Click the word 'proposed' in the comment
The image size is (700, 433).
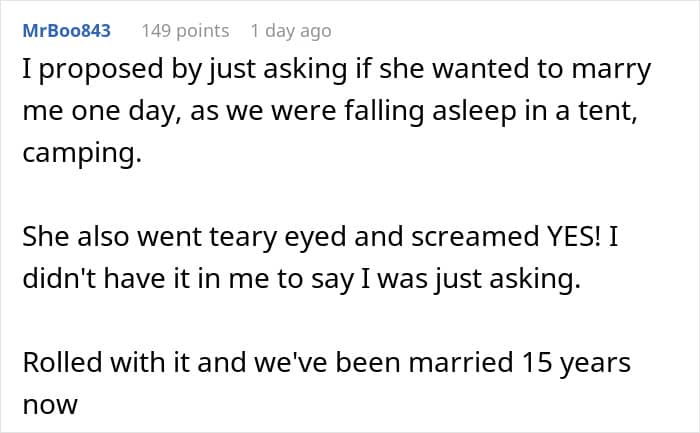click(x=101, y=71)
